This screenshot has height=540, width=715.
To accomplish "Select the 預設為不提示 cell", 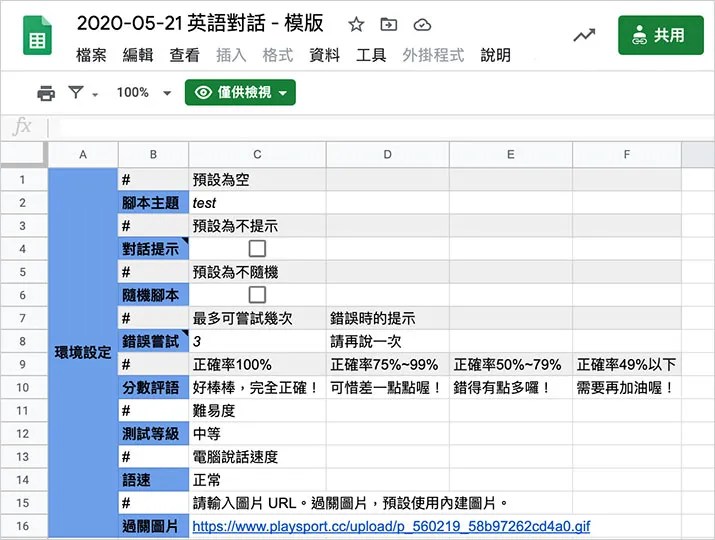I will [x=257, y=226].
